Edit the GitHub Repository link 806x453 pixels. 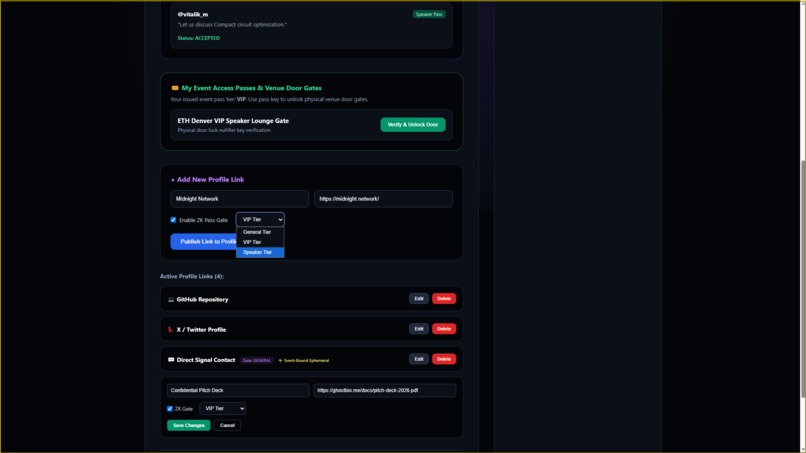click(x=419, y=299)
